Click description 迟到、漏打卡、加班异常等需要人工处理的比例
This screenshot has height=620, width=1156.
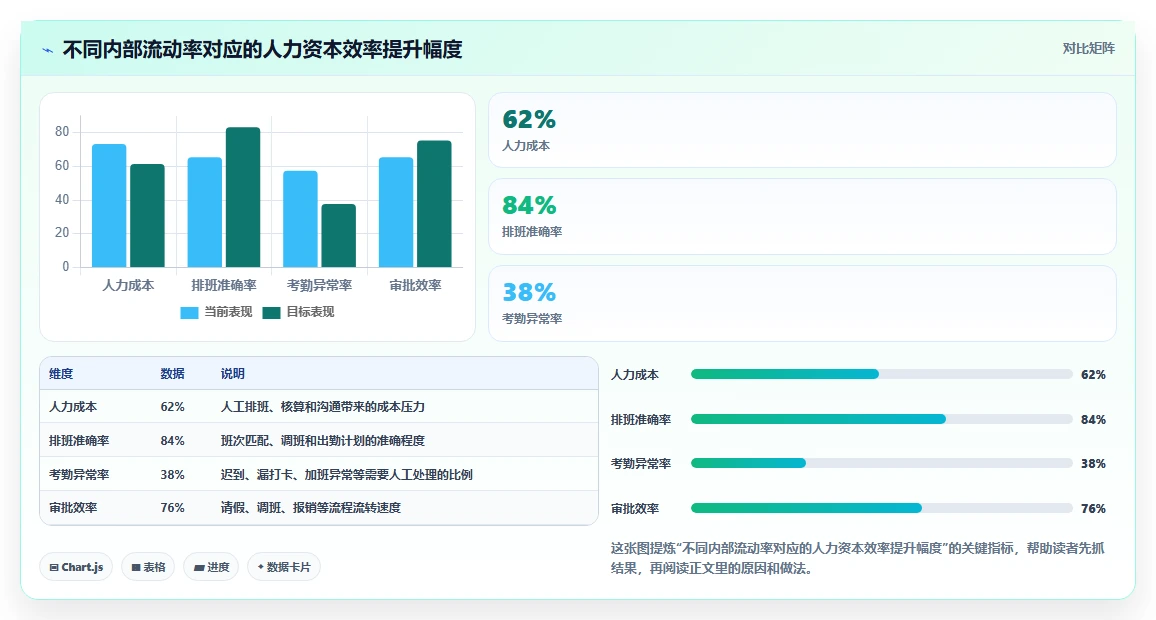pyautogui.click(x=347, y=475)
